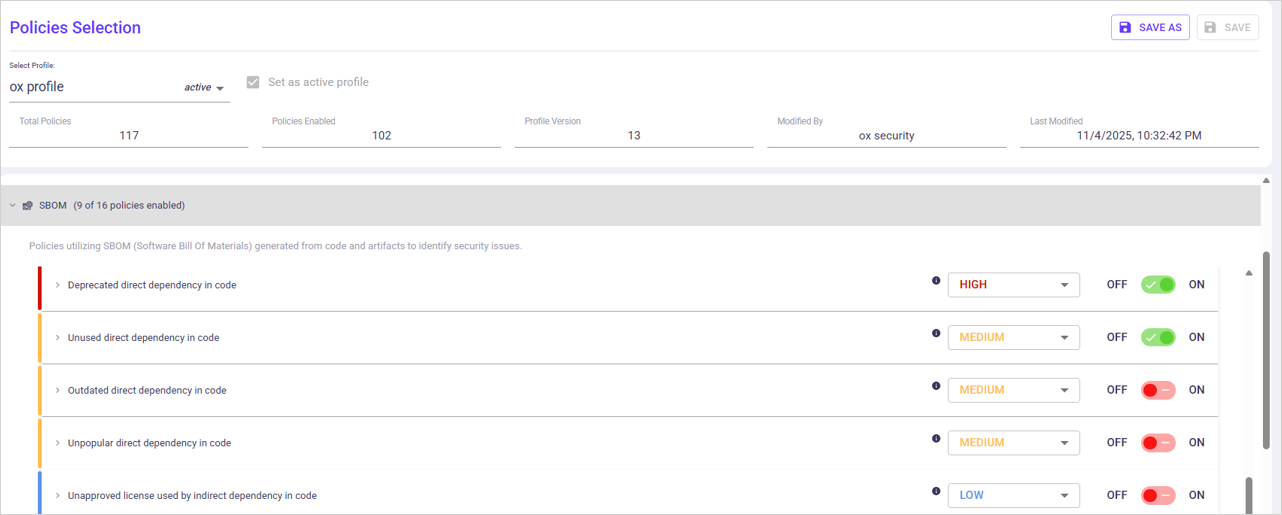Click the disabled Save button
This screenshot has width=1282, height=515.
1228,28
